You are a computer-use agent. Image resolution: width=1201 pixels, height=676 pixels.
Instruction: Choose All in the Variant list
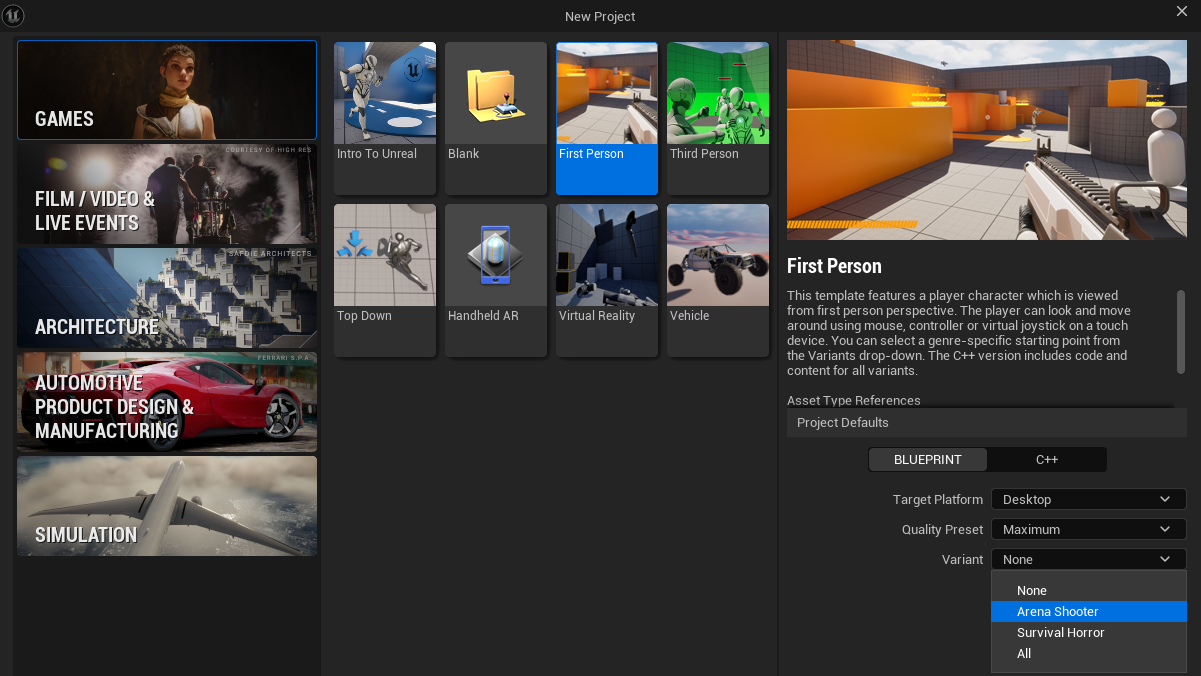[x=1088, y=654]
